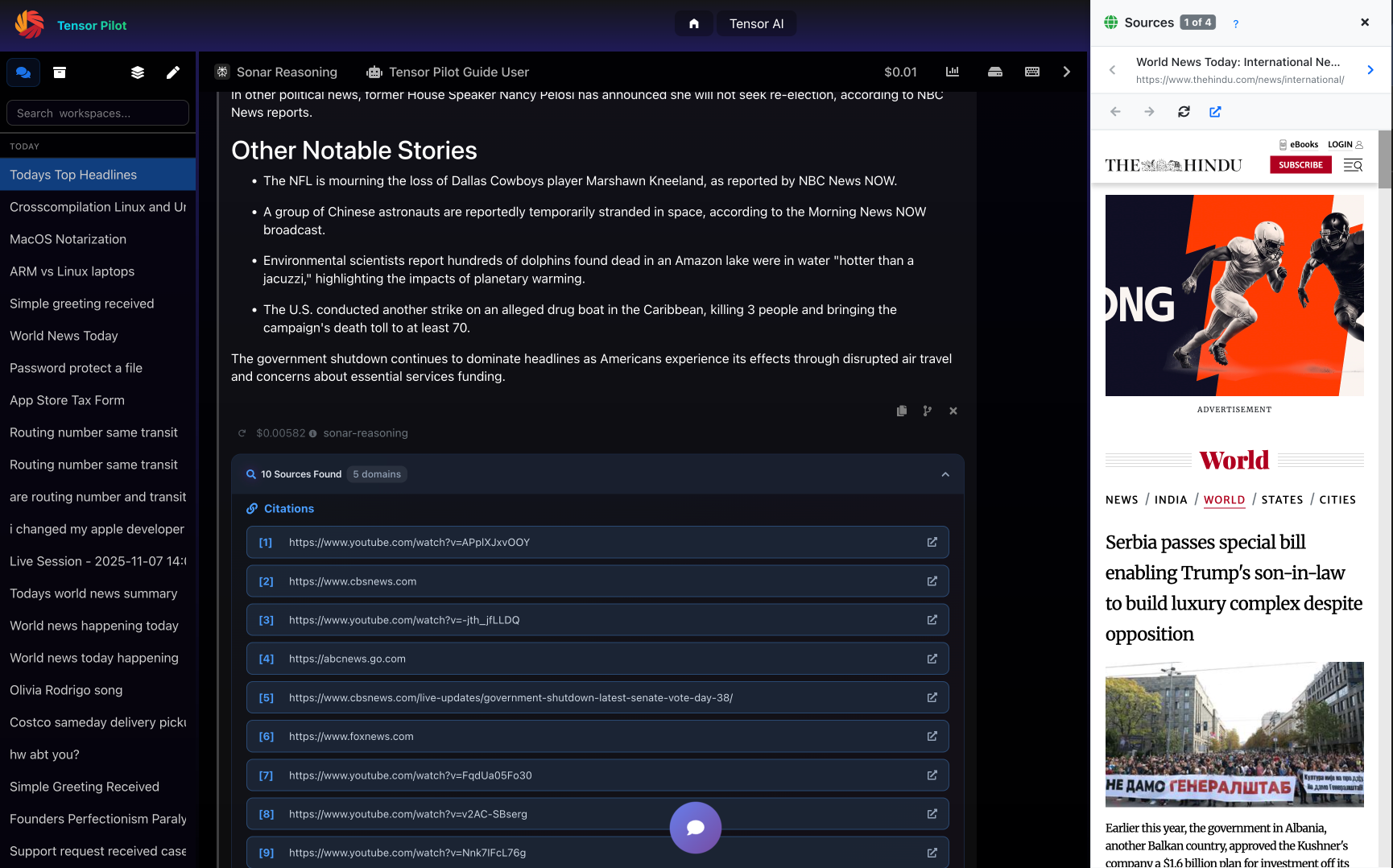Open citation 1 external link icon

pos(932,542)
